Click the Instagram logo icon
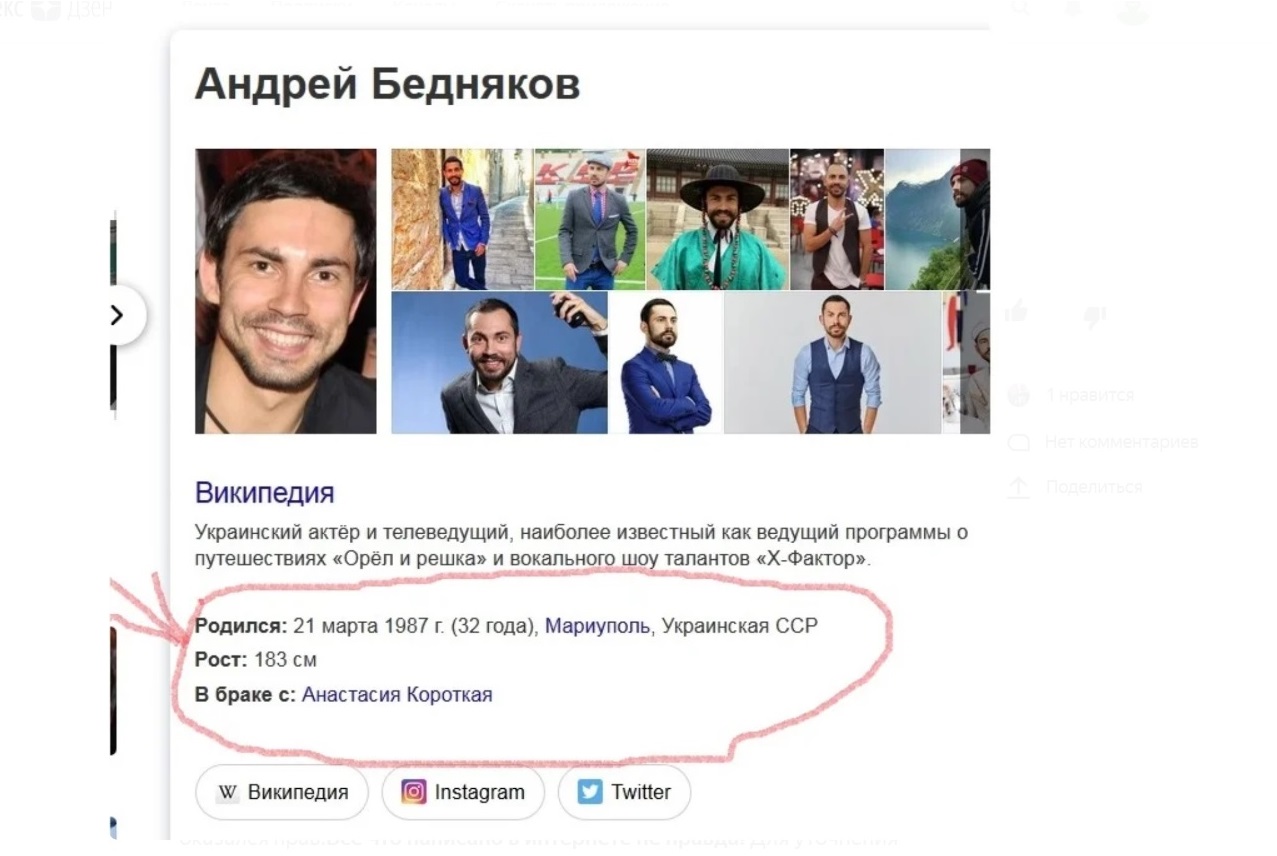 [414, 792]
